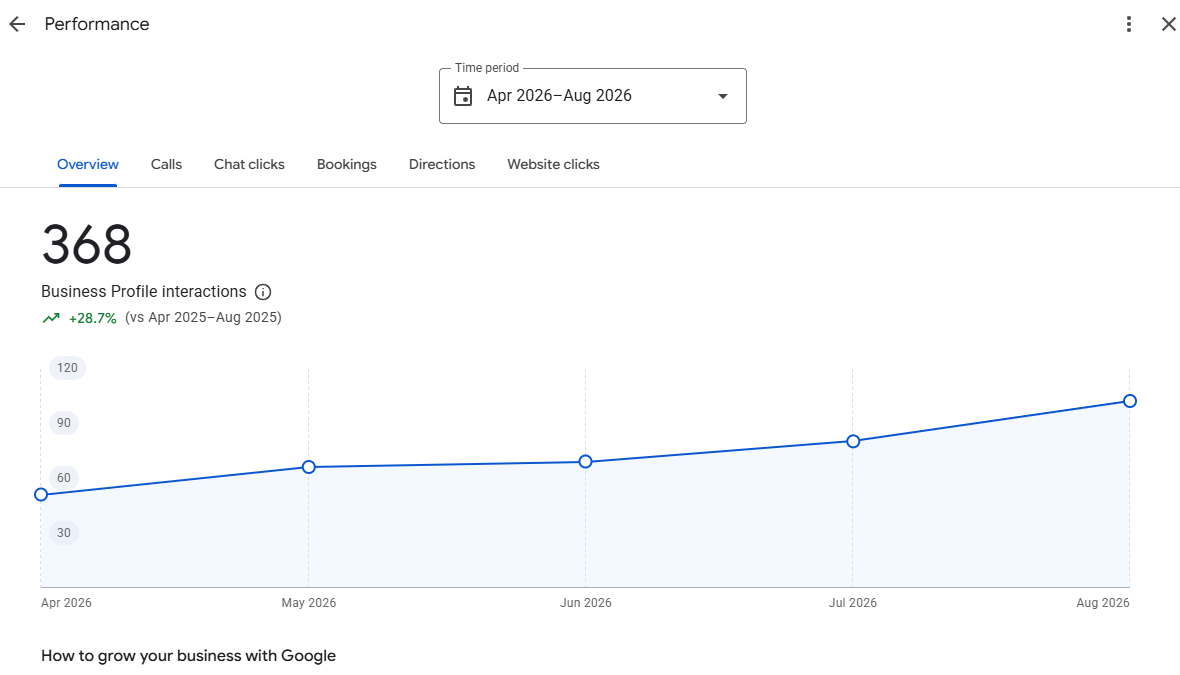The height and width of the screenshot is (675, 1180).
Task: Click the '(vs Apr 2025–Aug 2025)' comparison text
Action: (x=203, y=318)
